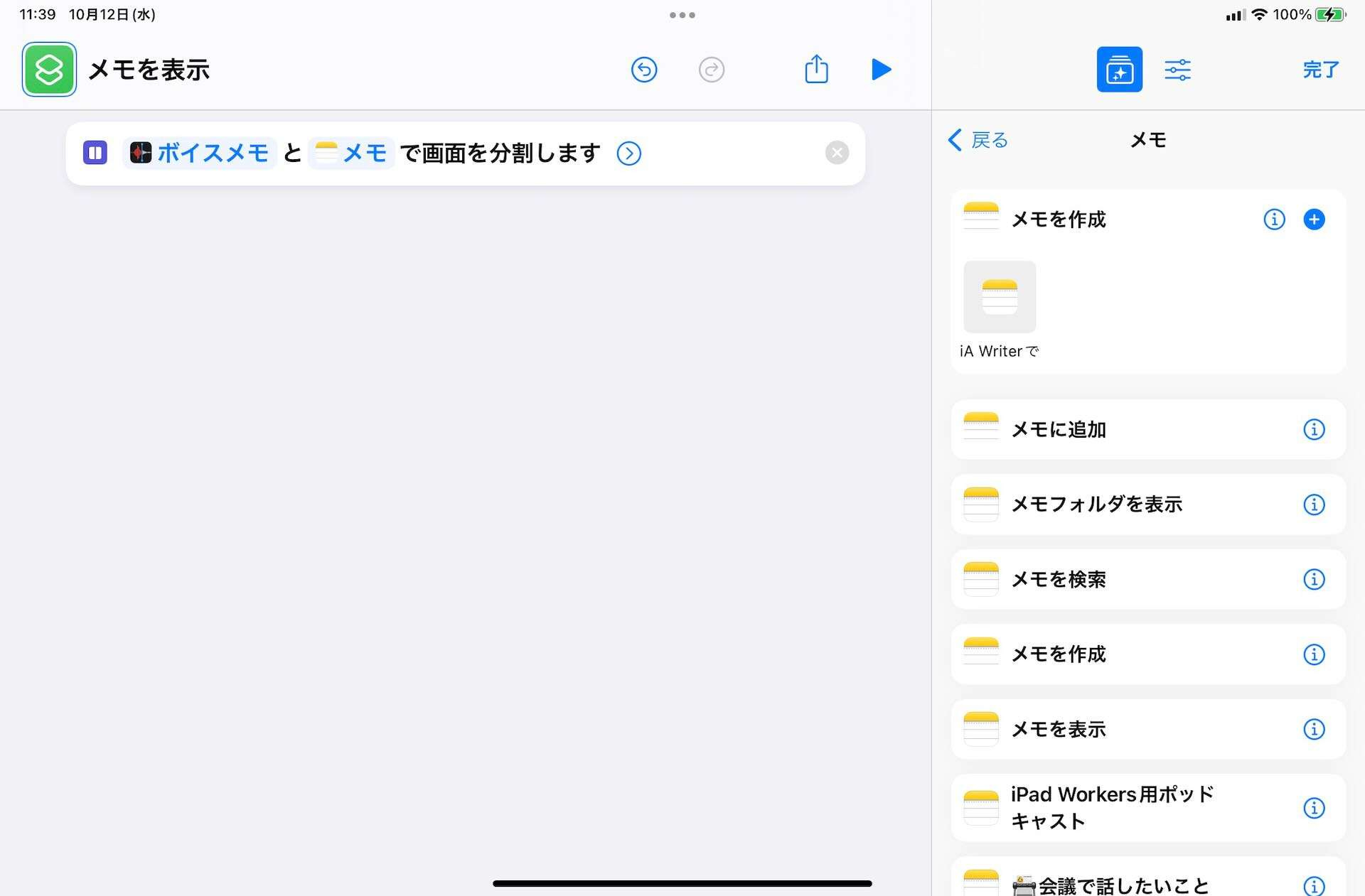Add メモを作成 action with plus icon

pyautogui.click(x=1313, y=220)
